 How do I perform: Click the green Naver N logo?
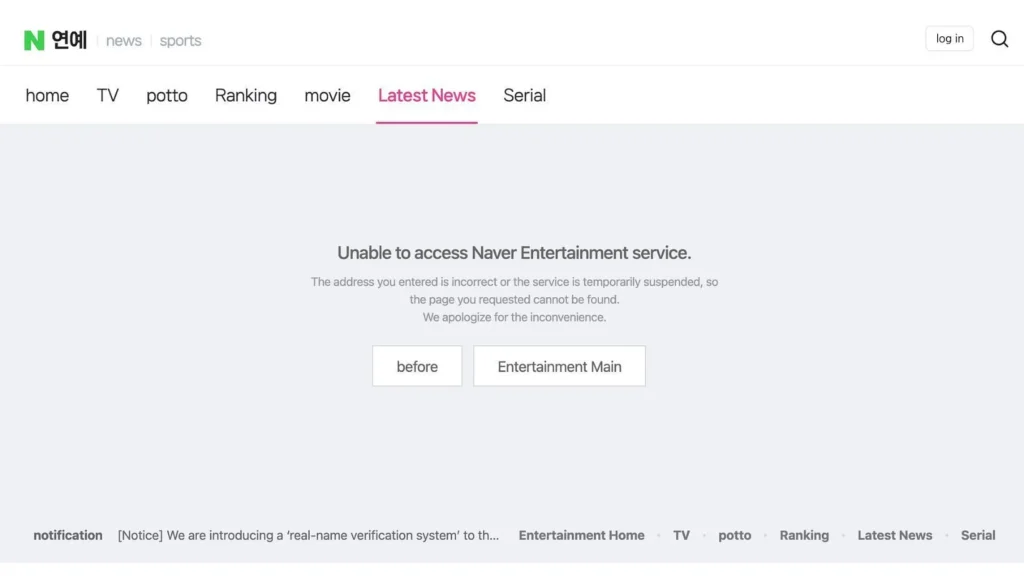(34, 40)
